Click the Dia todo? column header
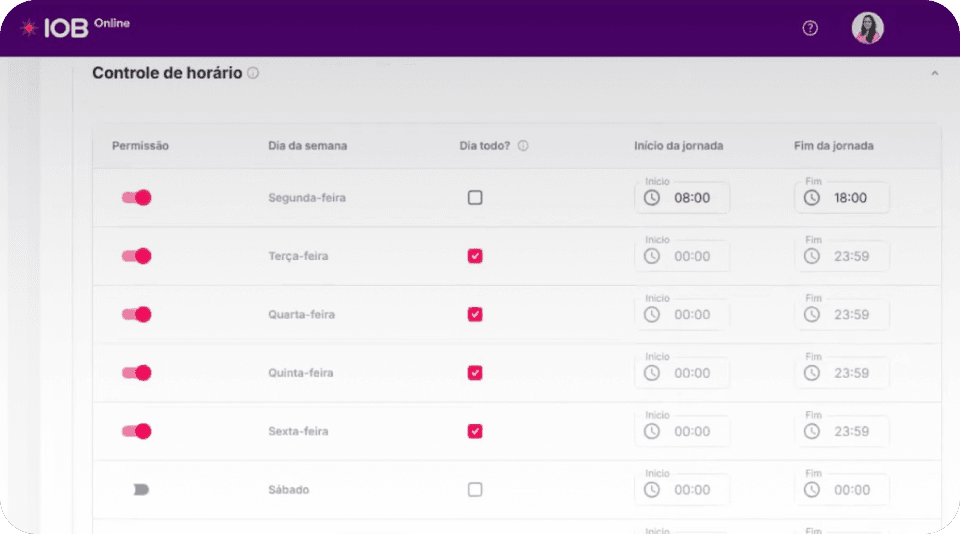The height and width of the screenshot is (534, 960). [x=485, y=146]
